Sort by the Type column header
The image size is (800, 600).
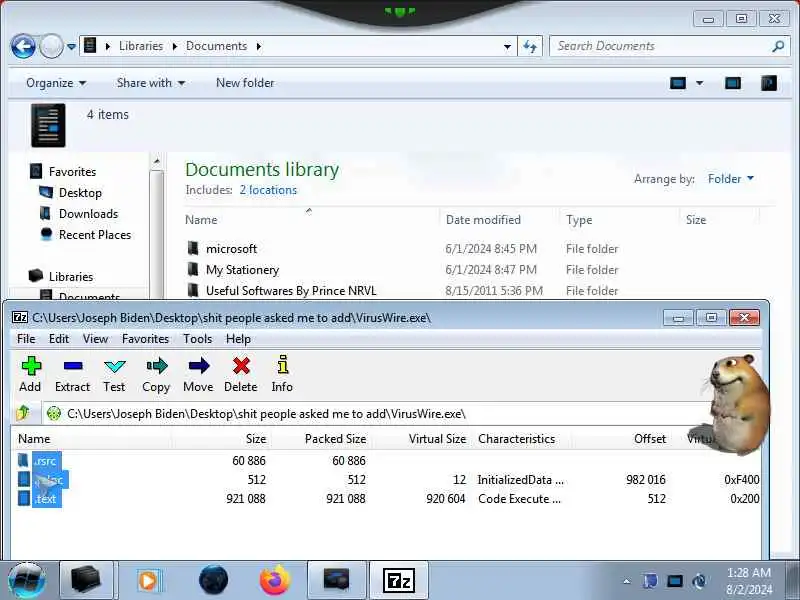(579, 220)
